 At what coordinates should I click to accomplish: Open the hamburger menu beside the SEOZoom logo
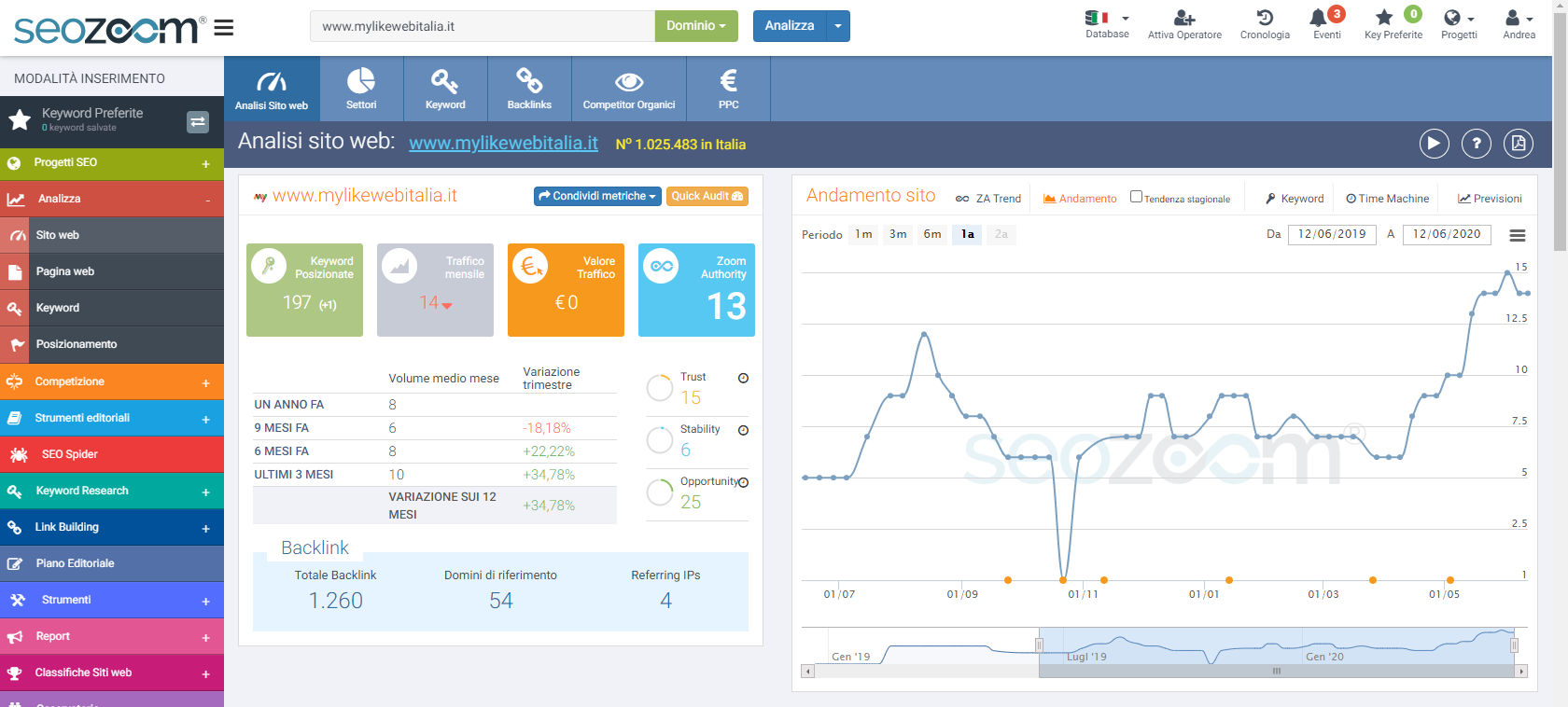[x=223, y=28]
